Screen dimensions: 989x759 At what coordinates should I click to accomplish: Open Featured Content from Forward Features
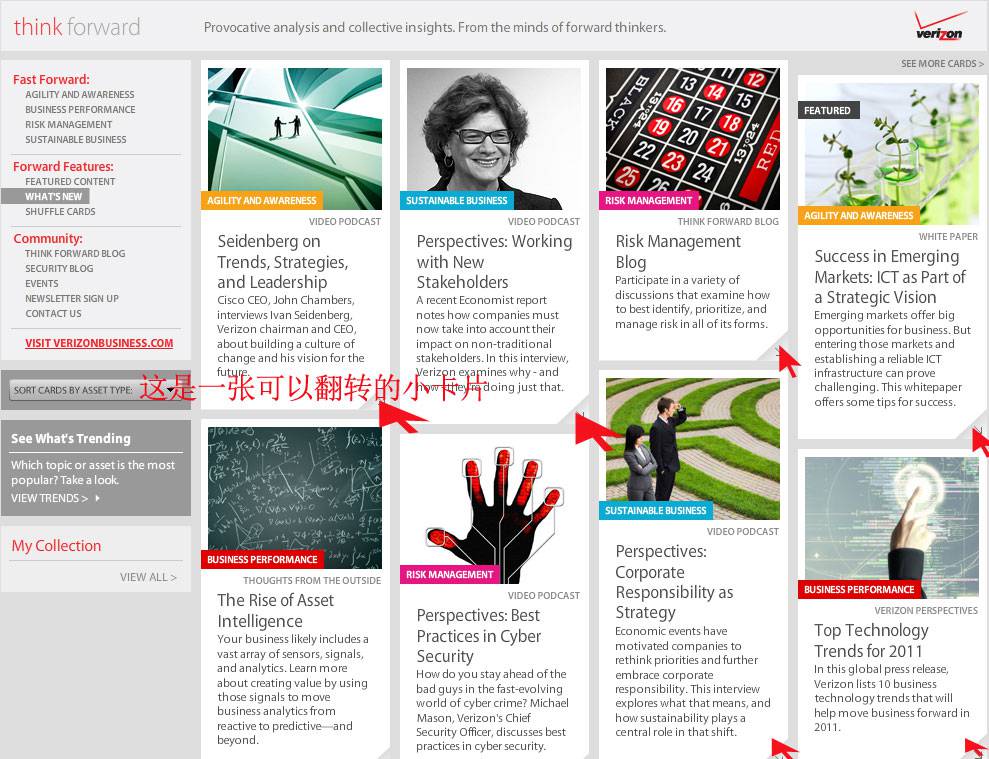70,182
